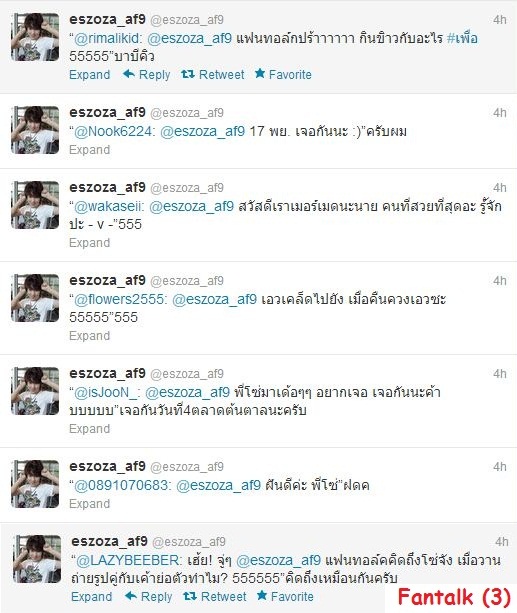Open the @LAZYBEEBER mention link

point(127,561)
